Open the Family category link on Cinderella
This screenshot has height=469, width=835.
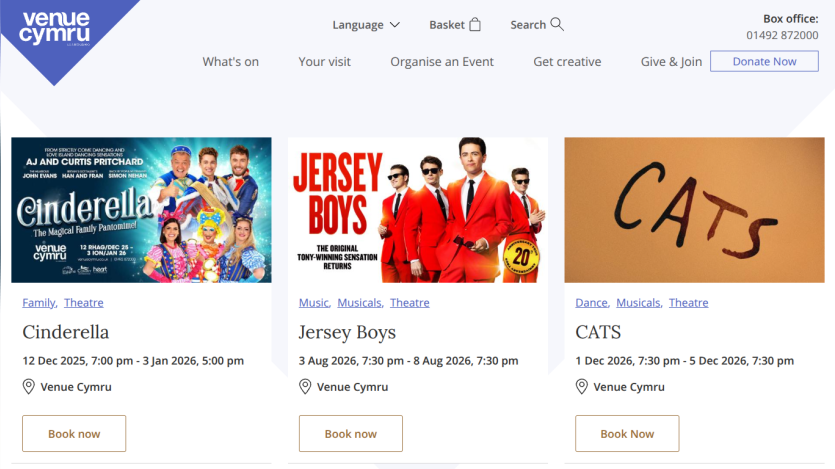coord(39,303)
